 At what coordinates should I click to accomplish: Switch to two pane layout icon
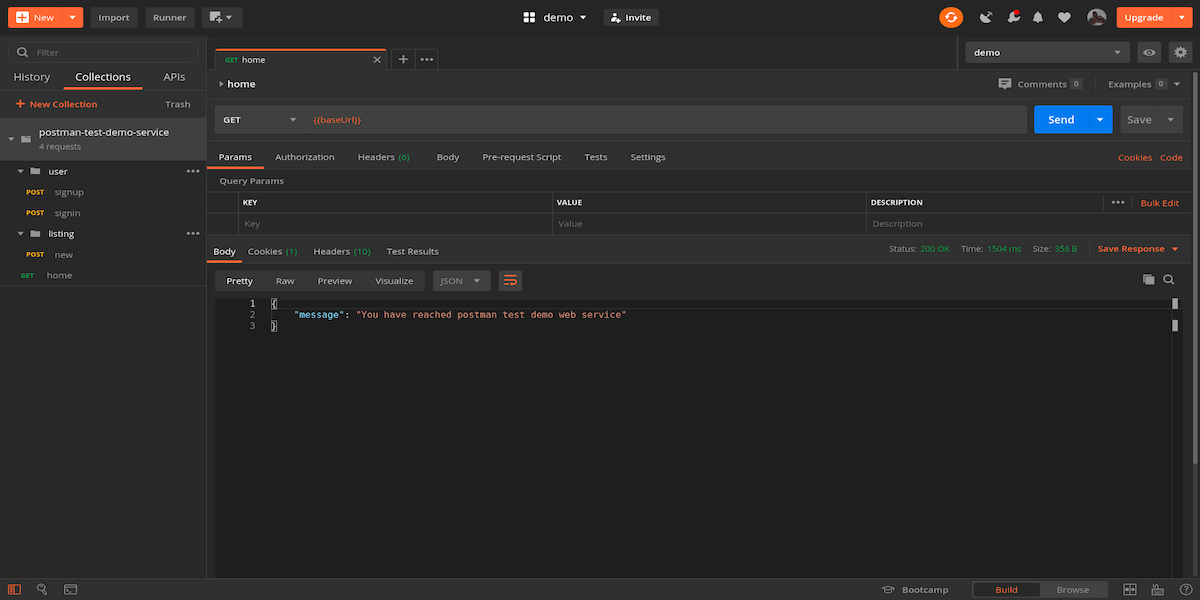pos(1130,589)
